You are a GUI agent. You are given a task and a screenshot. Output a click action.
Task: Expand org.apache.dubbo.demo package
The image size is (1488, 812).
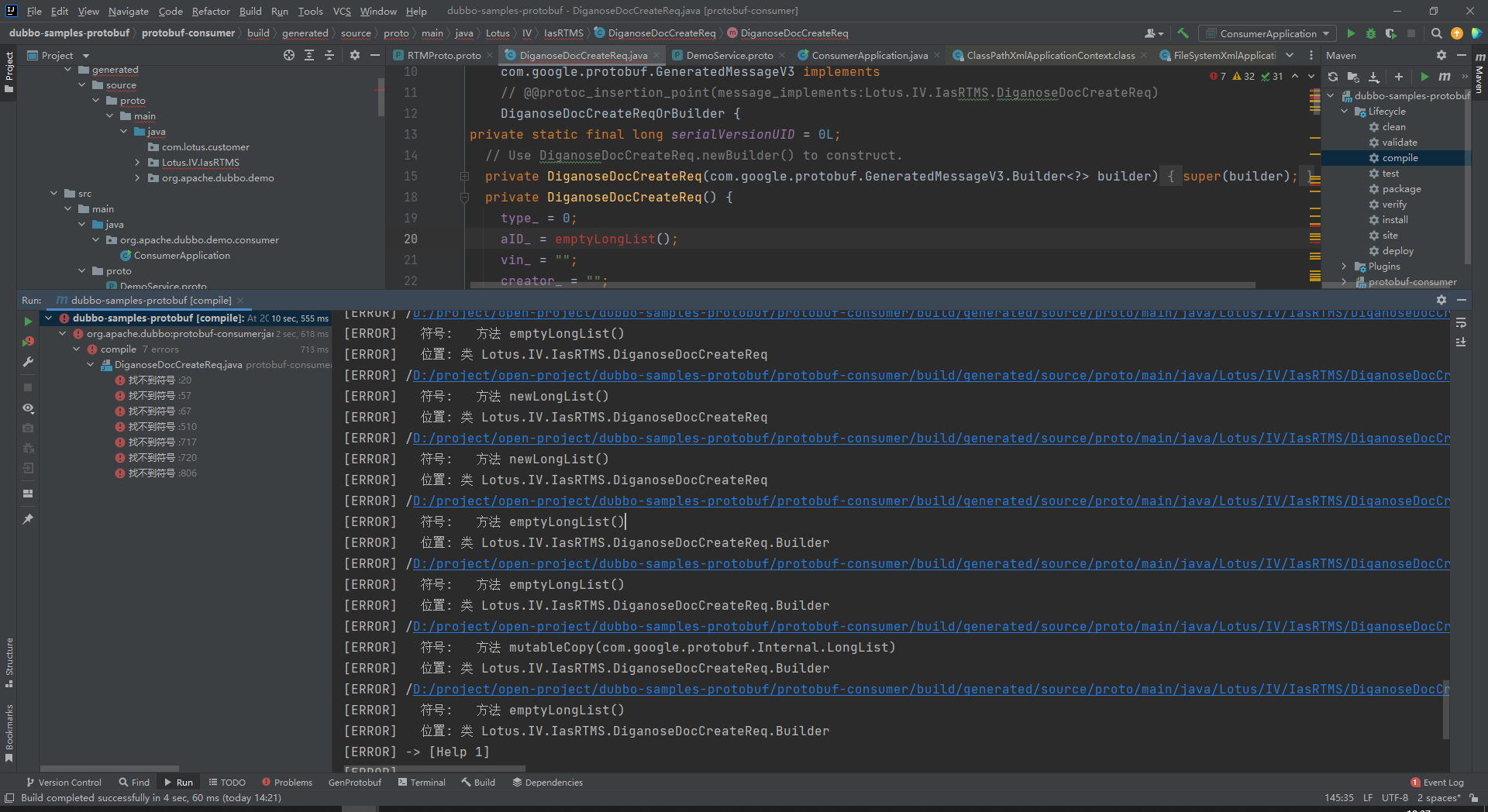[137, 178]
